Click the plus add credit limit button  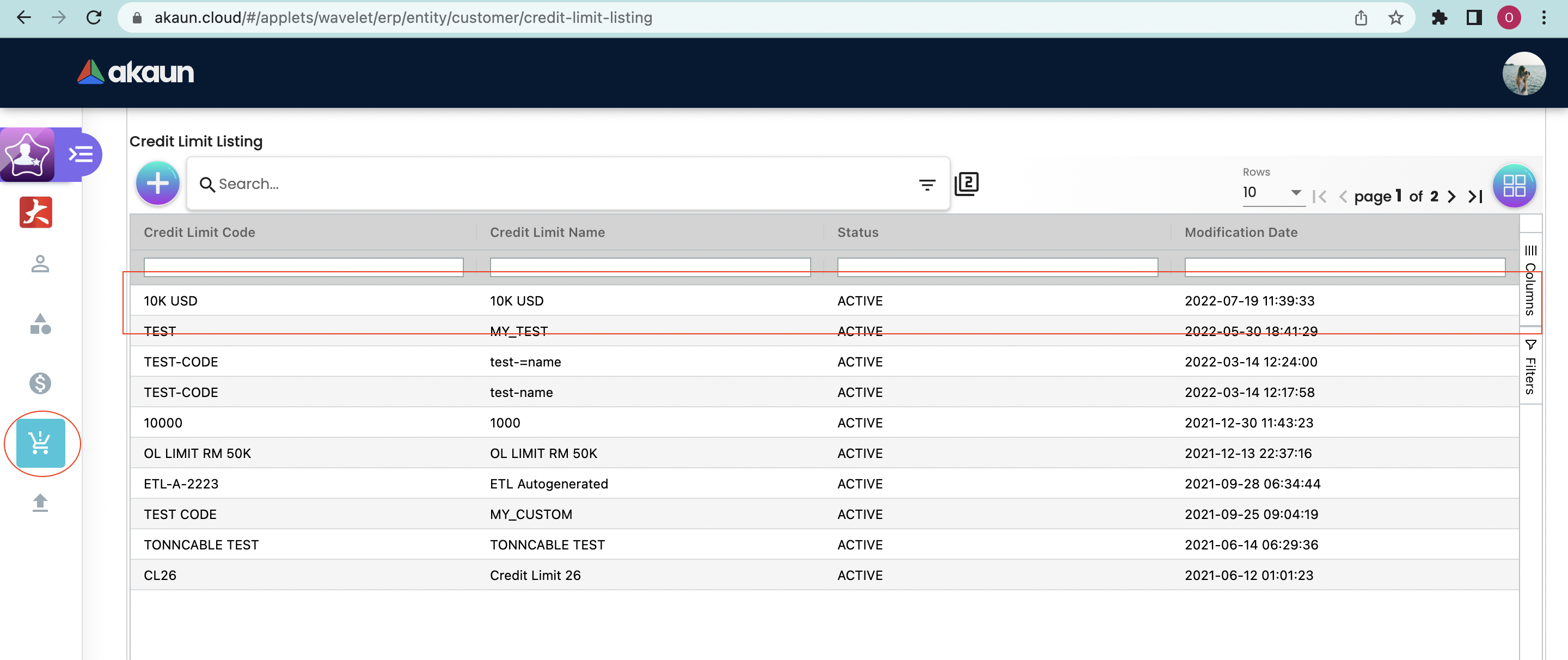[x=158, y=184]
